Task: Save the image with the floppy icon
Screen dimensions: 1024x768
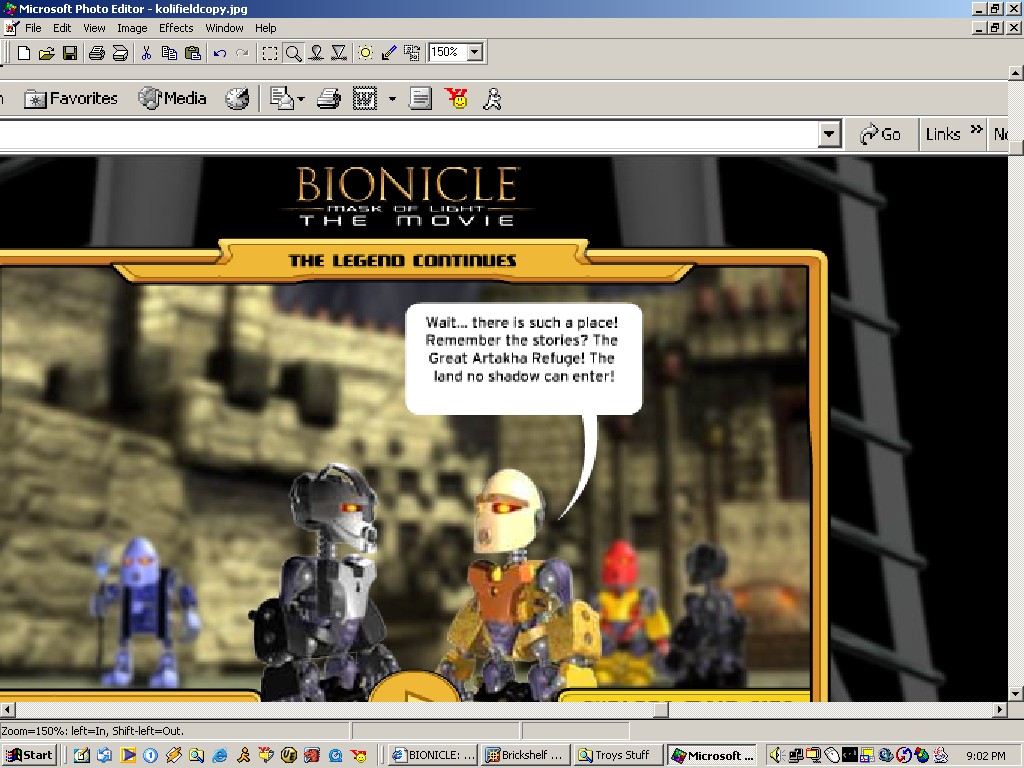Action: [x=70, y=53]
